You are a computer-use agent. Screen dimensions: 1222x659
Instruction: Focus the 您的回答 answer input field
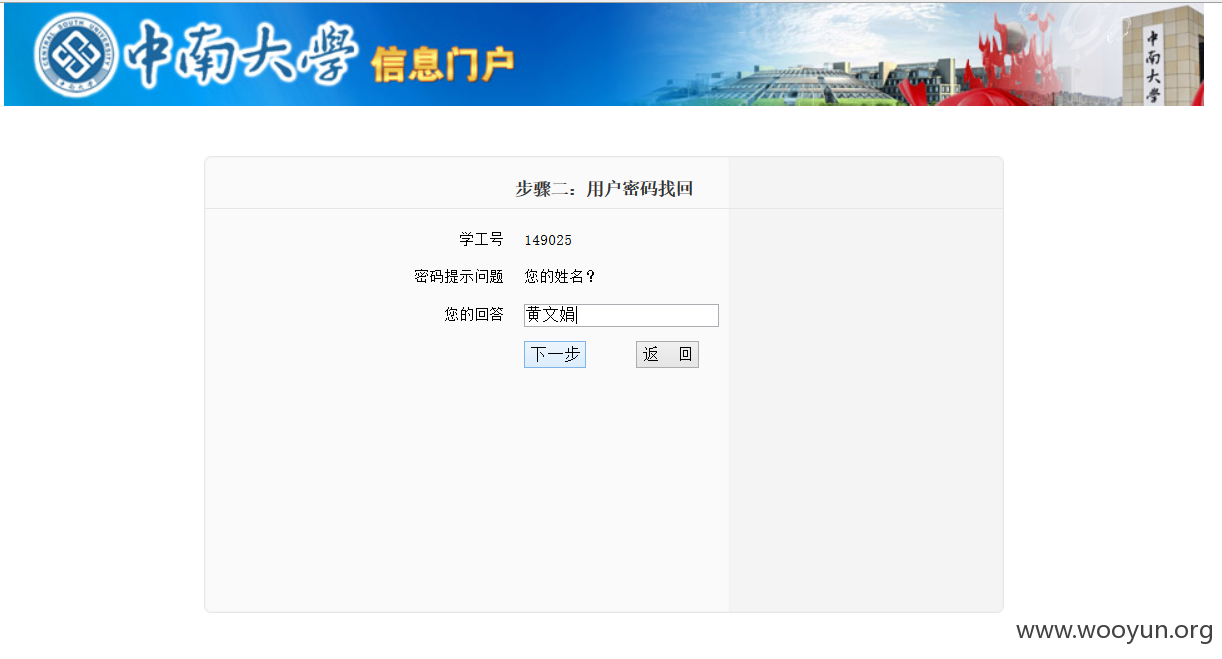[x=621, y=315]
